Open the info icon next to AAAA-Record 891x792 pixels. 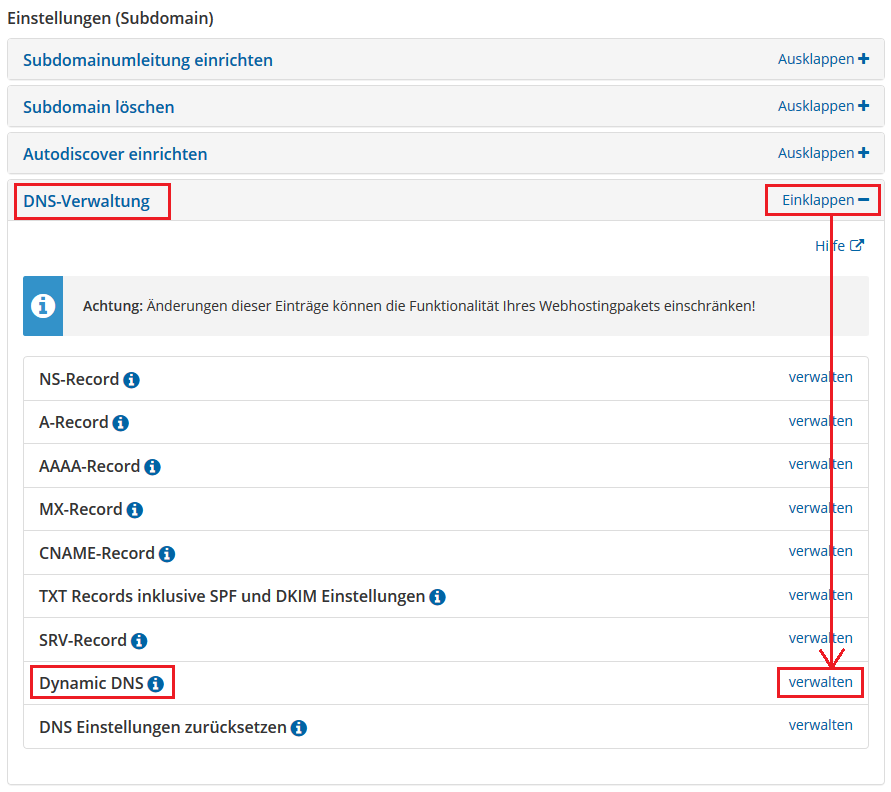click(x=152, y=467)
